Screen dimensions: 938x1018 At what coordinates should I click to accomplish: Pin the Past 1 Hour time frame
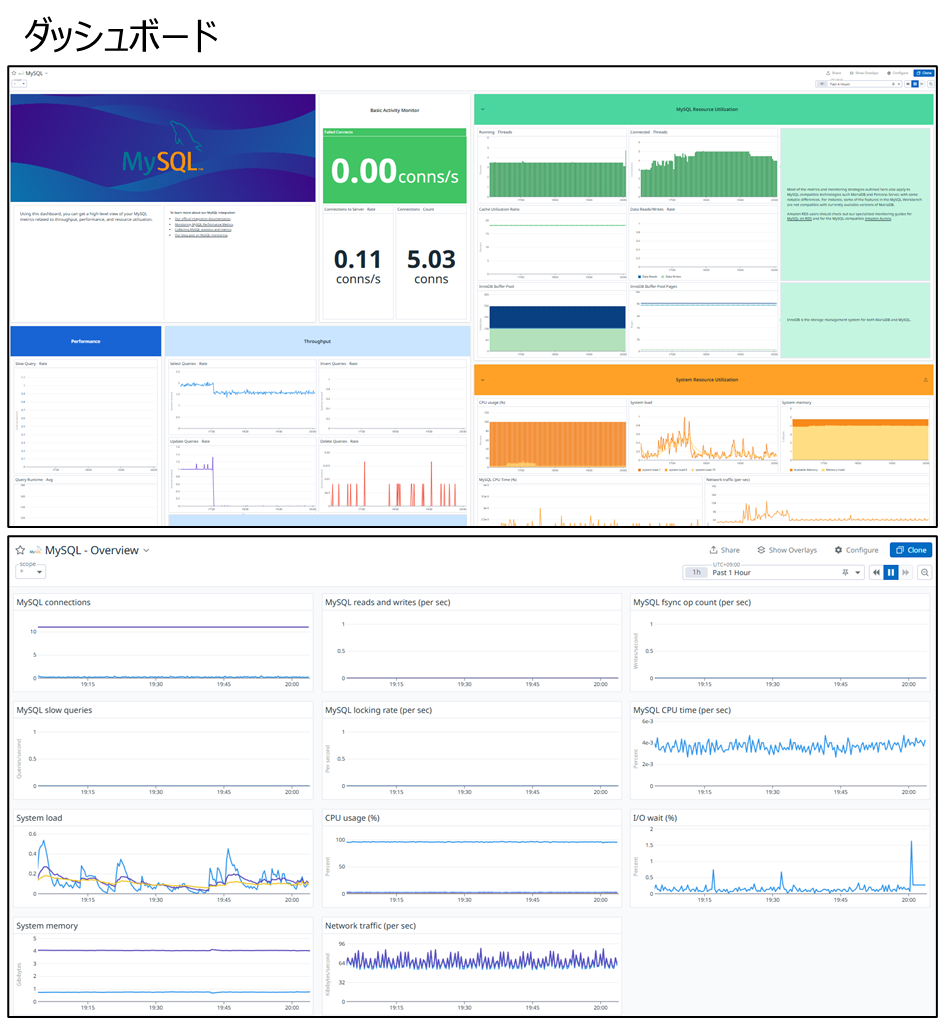[845, 572]
